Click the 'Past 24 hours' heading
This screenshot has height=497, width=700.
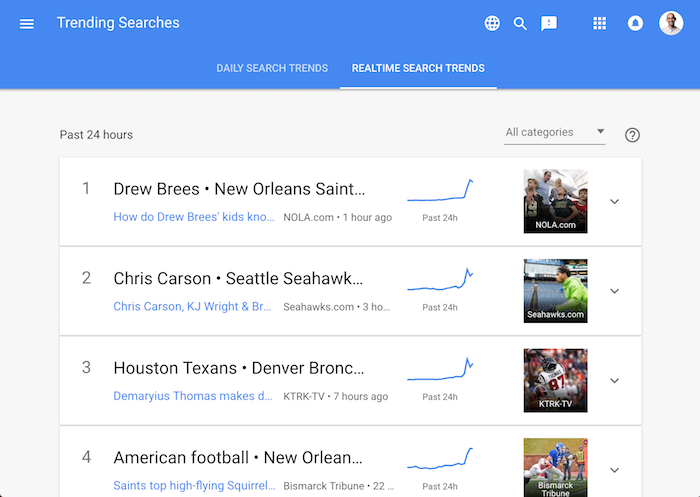pyautogui.click(x=96, y=135)
